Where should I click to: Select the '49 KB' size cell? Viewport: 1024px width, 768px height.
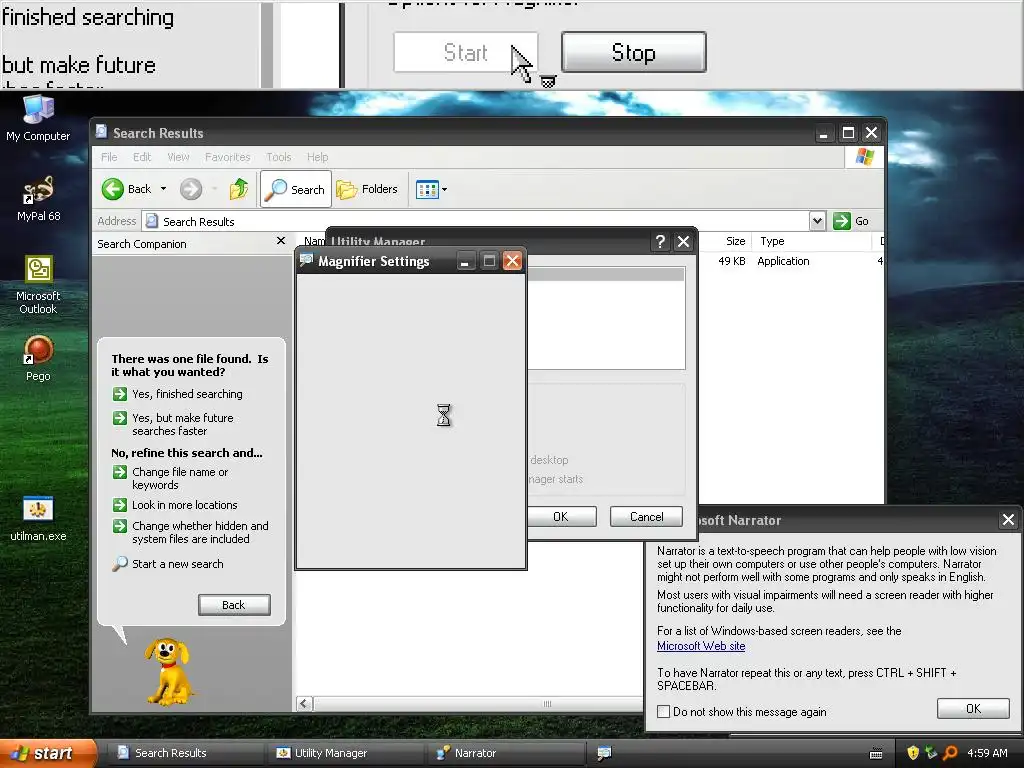click(731, 261)
